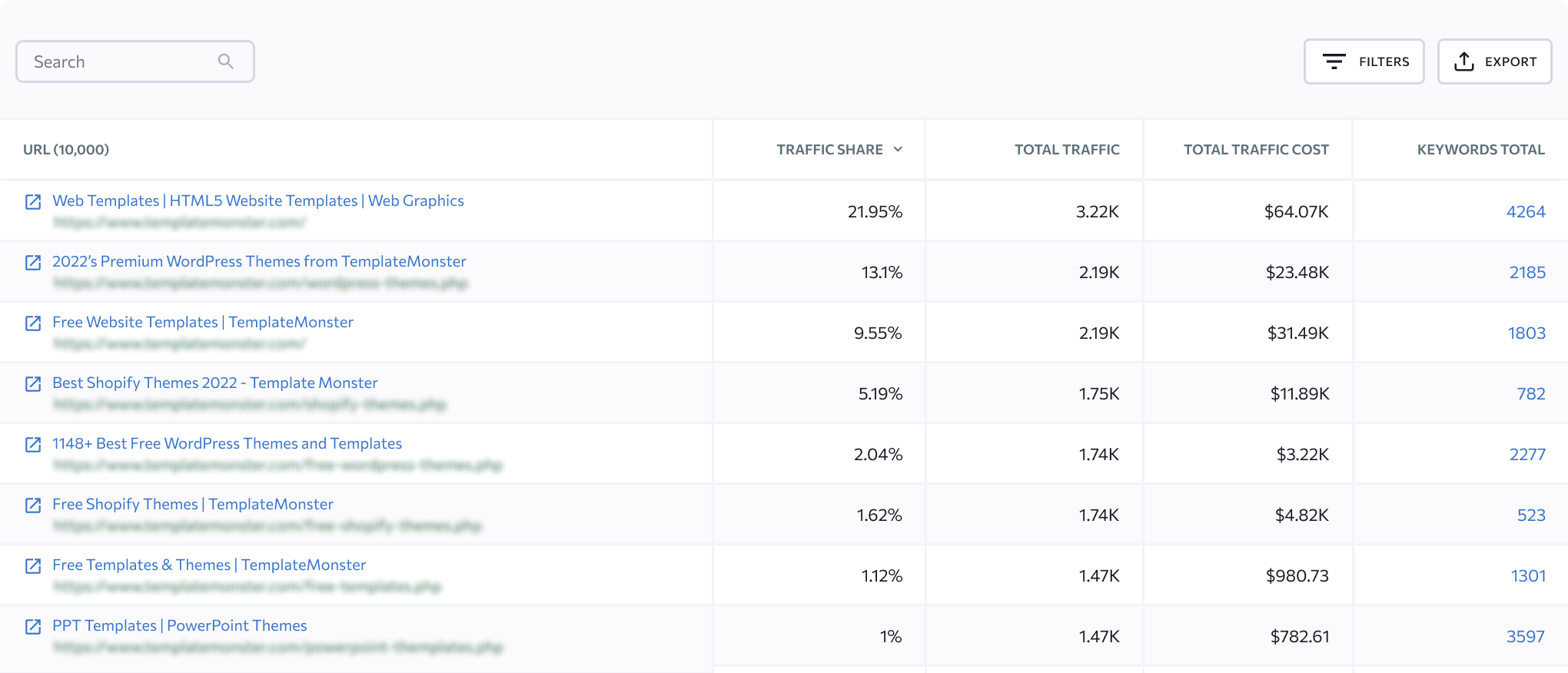The height and width of the screenshot is (673, 1568).
Task: Open external link icon for PPT Templates row
Action: pyautogui.click(x=33, y=626)
